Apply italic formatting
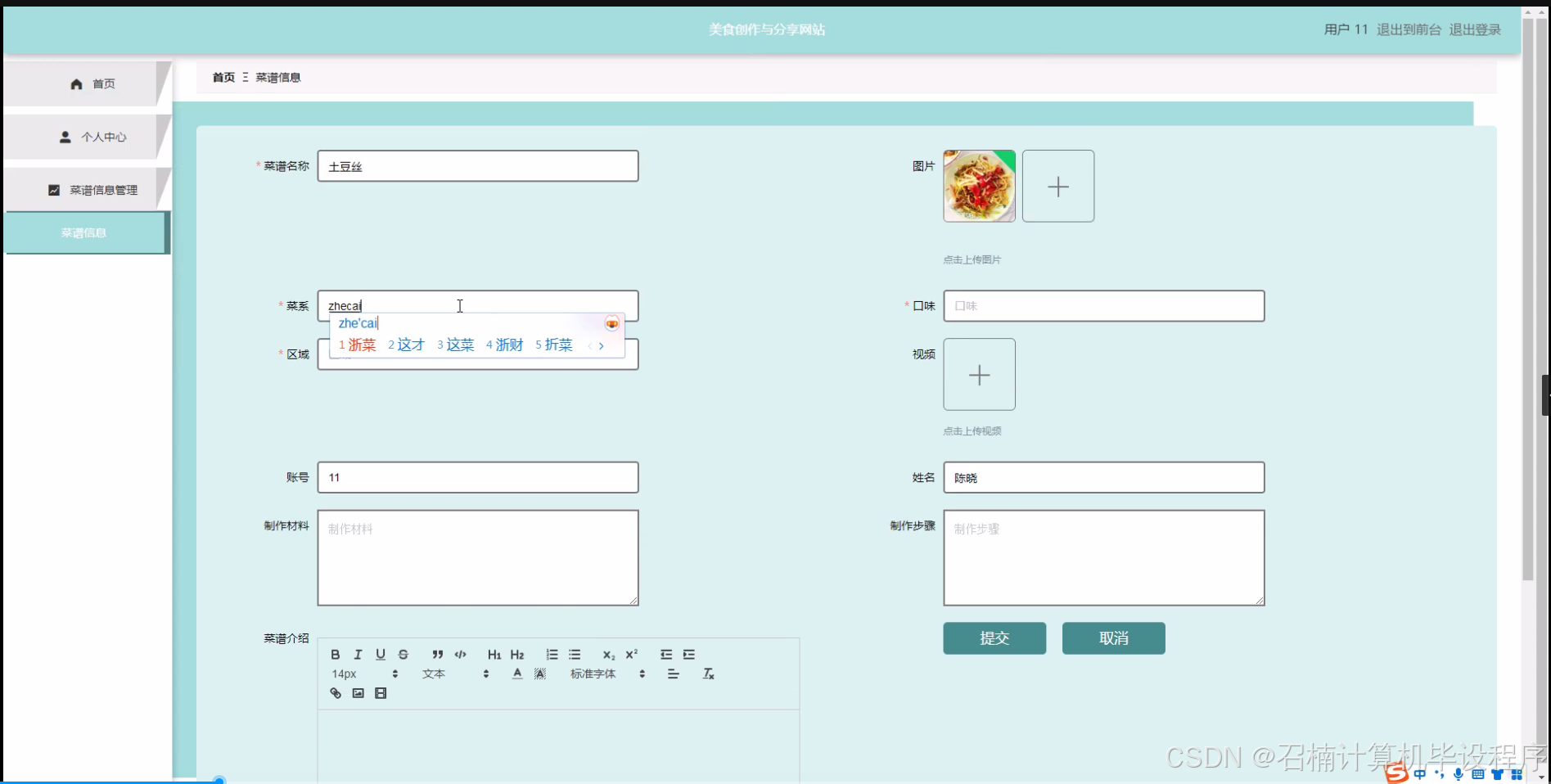The width and height of the screenshot is (1551, 784). tap(358, 654)
